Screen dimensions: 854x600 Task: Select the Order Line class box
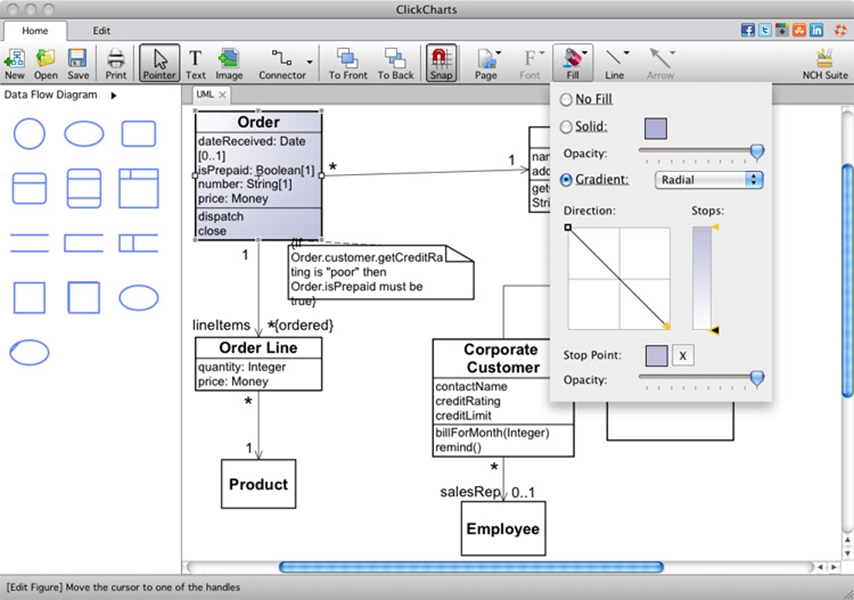(258, 364)
